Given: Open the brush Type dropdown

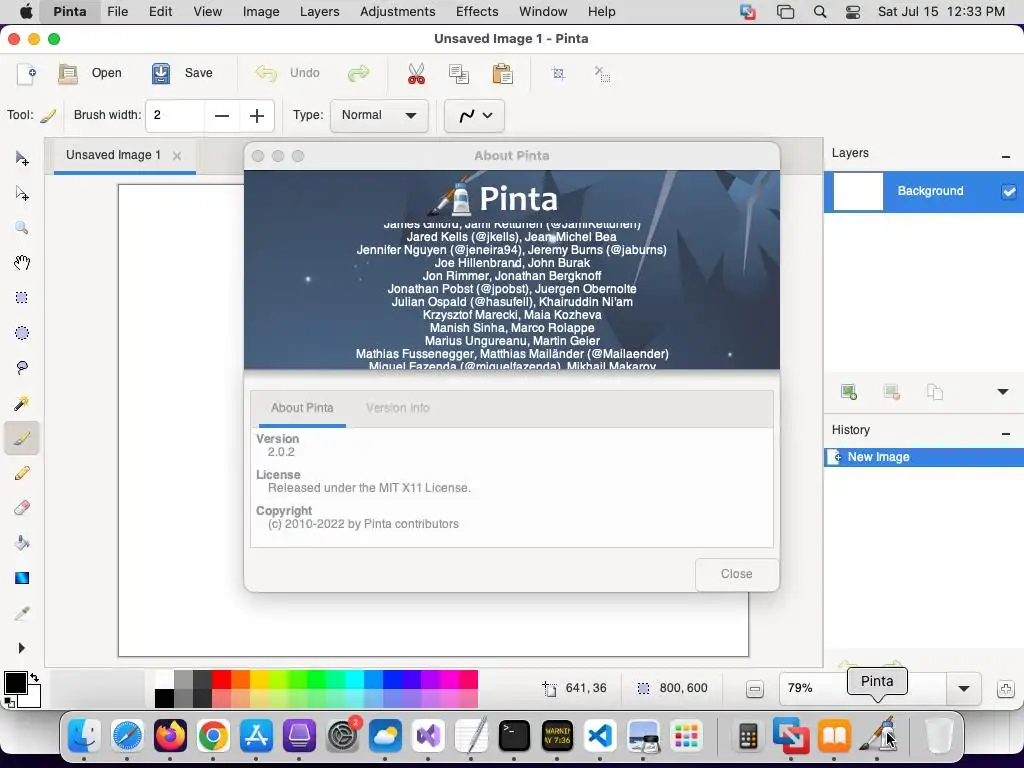Looking at the screenshot, I should pyautogui.click(x=379, y=116).
